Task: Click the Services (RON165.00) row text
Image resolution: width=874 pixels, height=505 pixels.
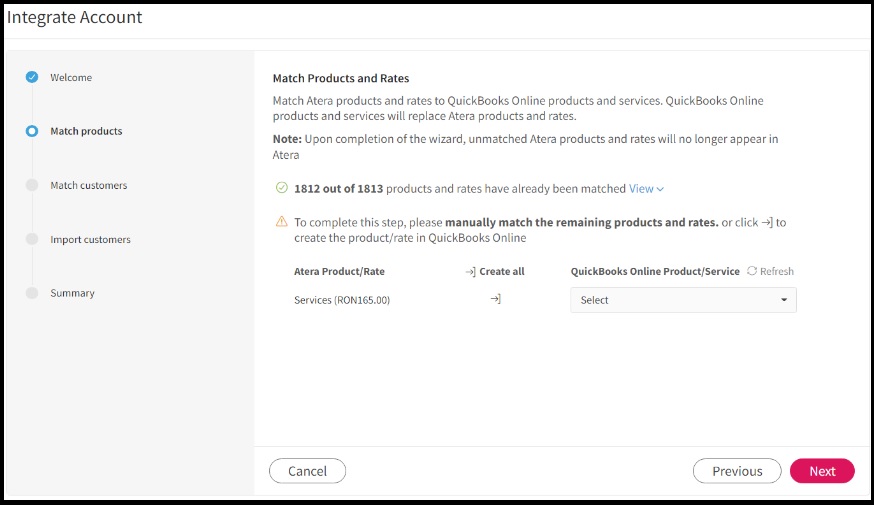Action: (342, 300)
